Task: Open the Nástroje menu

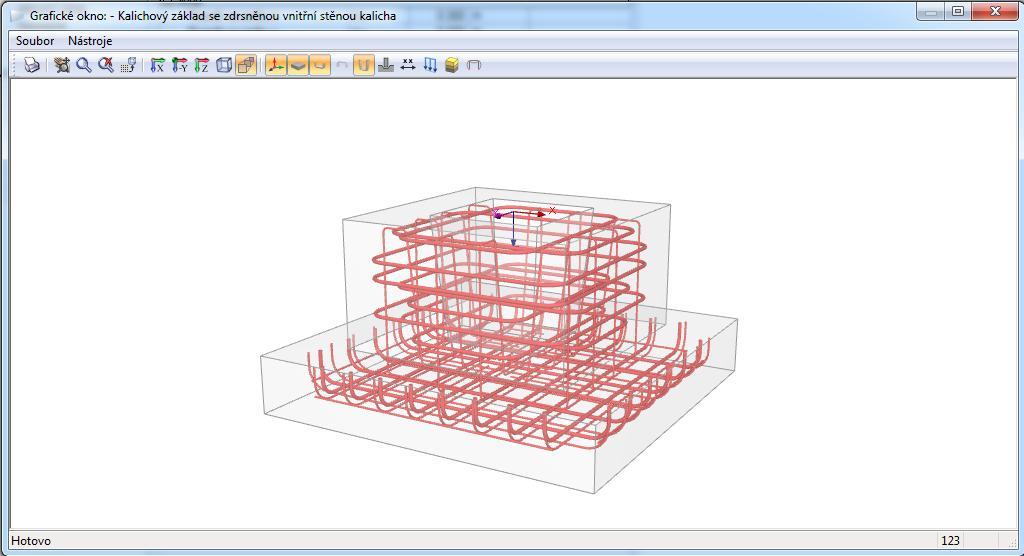Action: pos(90,41)
